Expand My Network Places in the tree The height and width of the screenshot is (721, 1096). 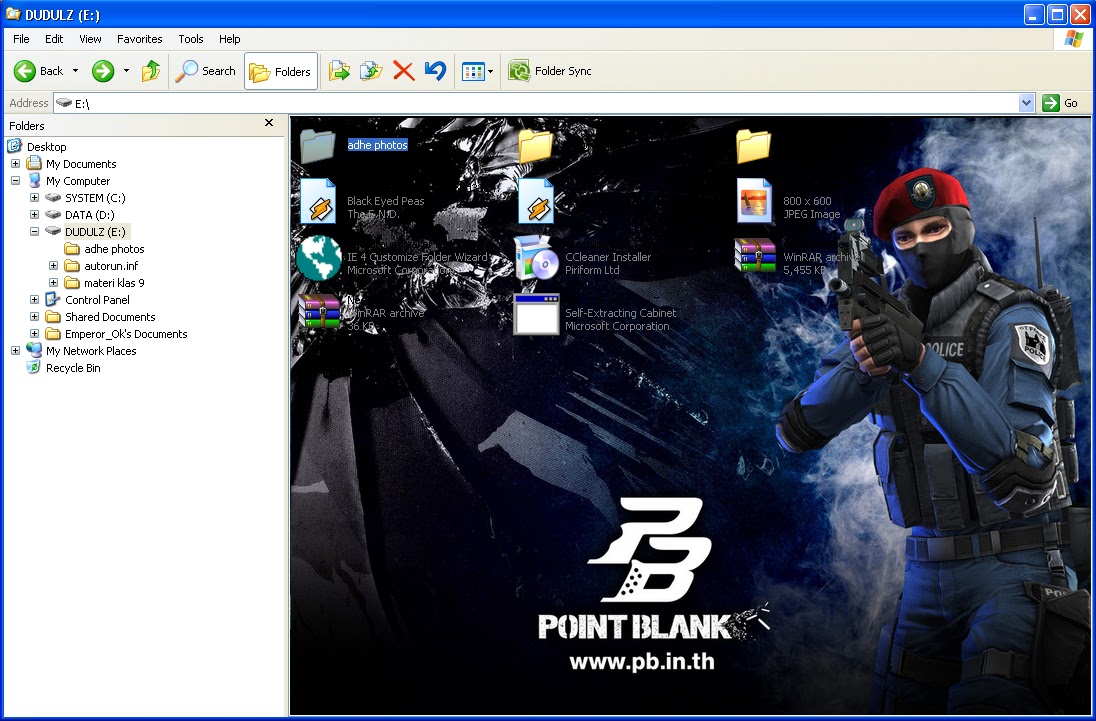point(15,351)
